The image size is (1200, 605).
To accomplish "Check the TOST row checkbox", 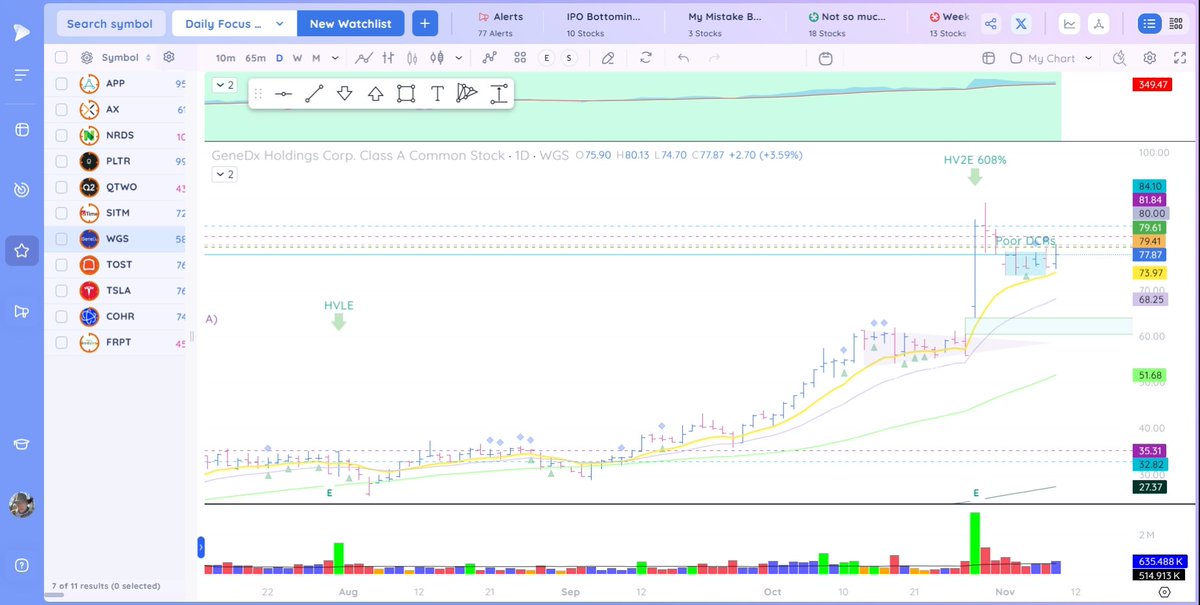I will coord(62,265).
